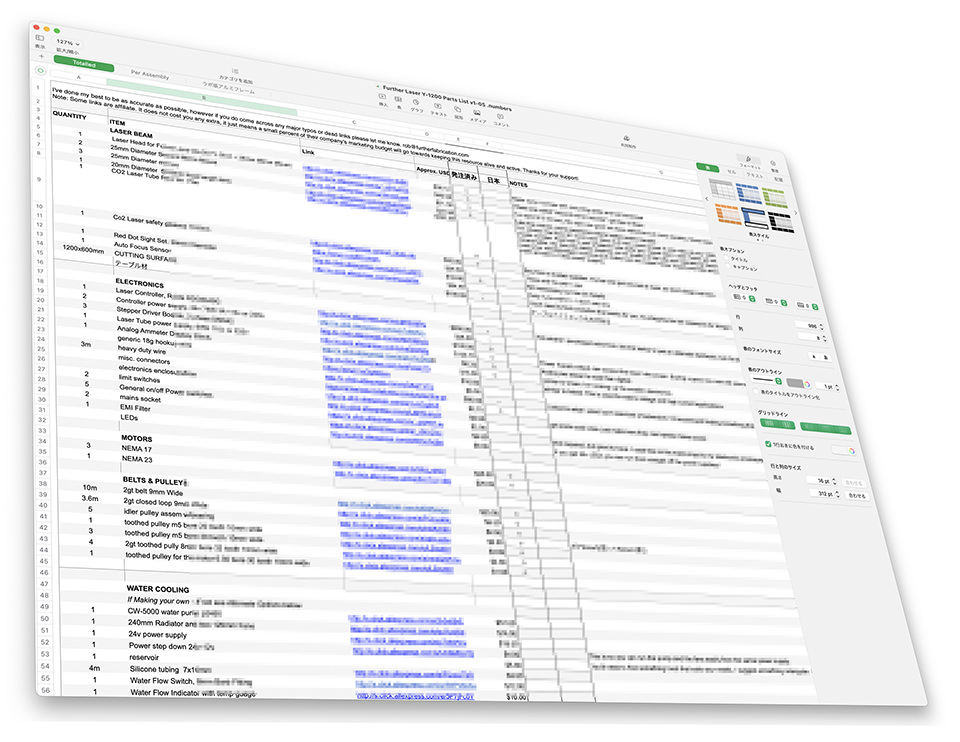Click the Table (表) toolbar icon

pos(398,99)
